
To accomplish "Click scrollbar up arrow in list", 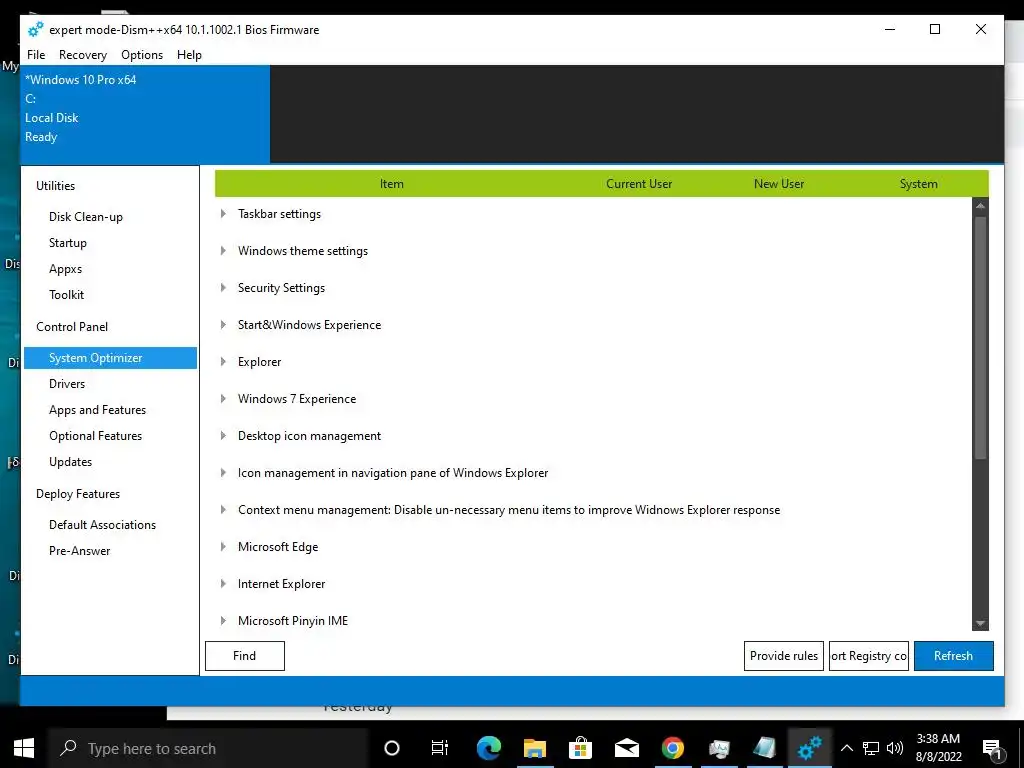I will 980,205.
